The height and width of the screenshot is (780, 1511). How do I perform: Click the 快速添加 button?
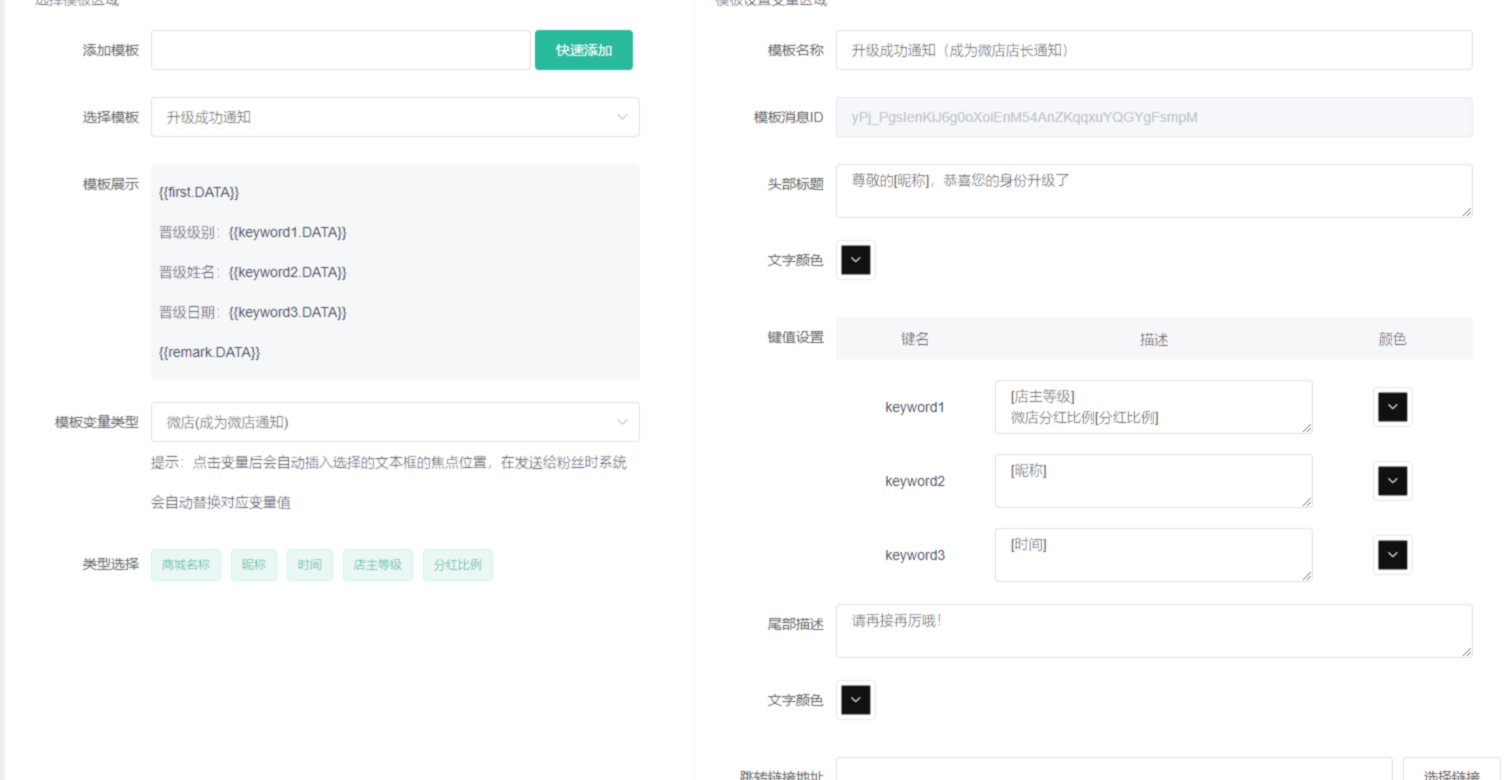click(x=583, y=50)
